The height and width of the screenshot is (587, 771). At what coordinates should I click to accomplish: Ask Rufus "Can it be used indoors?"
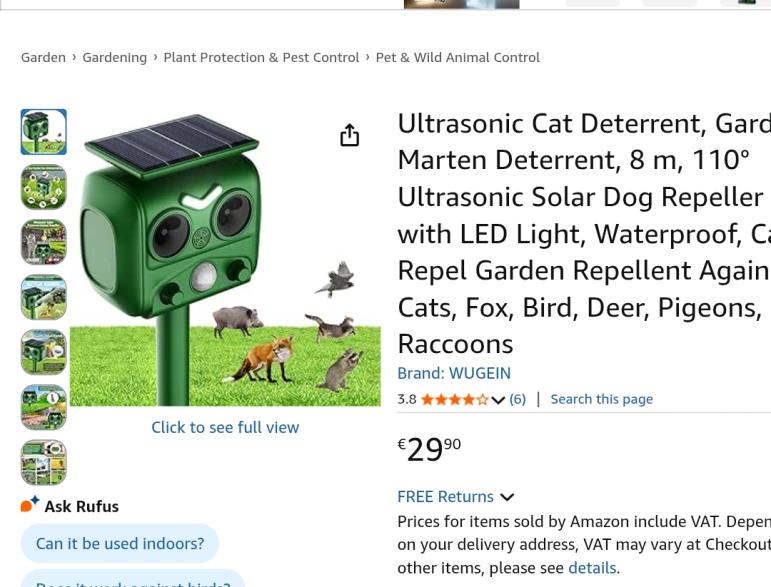point(120,543)
